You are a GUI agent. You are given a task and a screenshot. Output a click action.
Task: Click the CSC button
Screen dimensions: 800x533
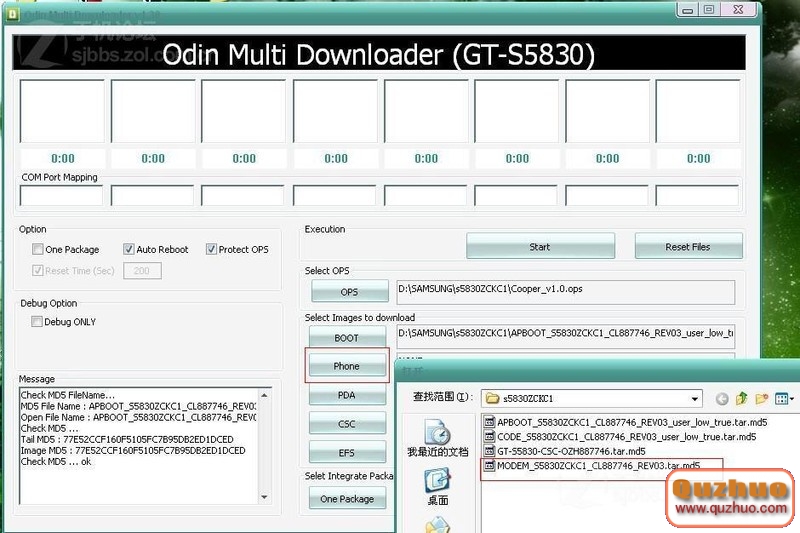coord(347,423)
